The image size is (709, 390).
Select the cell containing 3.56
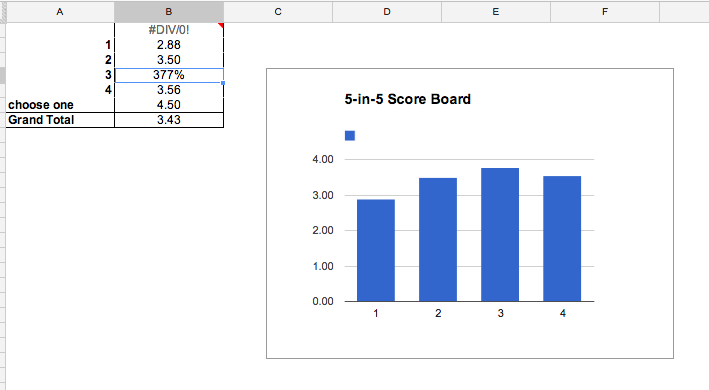coord(169,89)
